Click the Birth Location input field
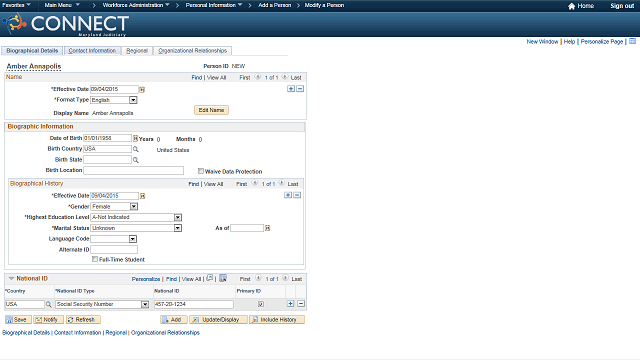 point(133,170)
